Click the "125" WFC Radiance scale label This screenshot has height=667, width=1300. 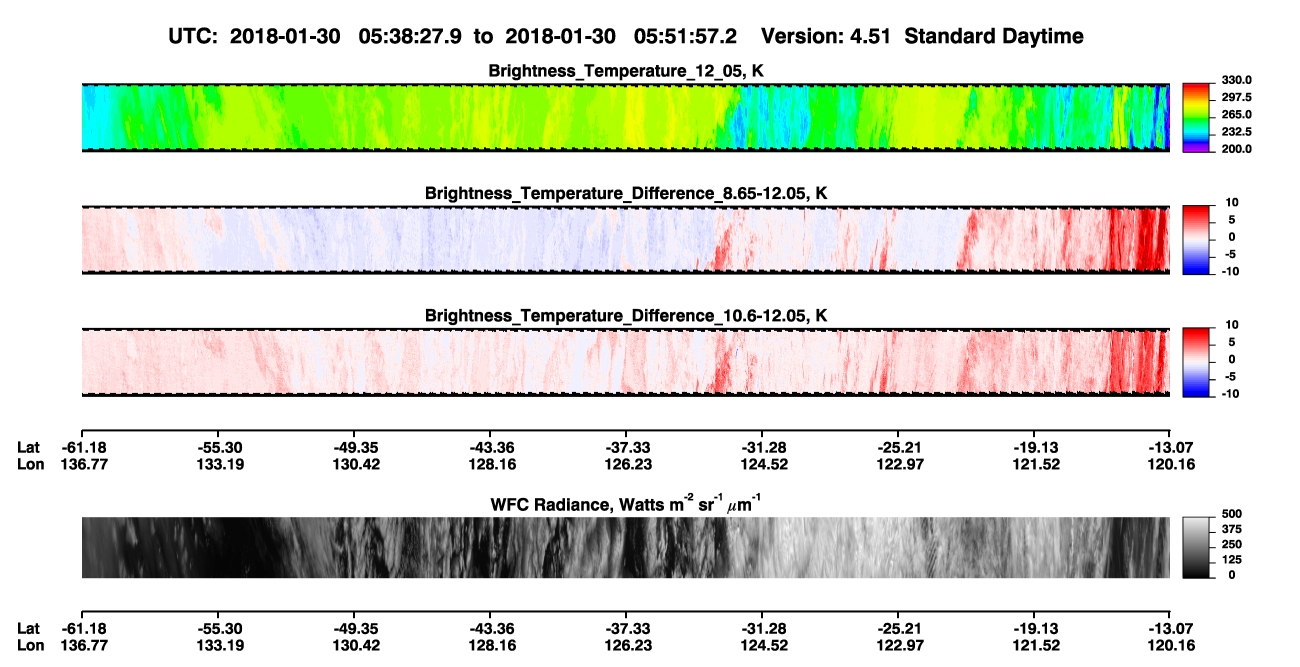[1231, 559]
